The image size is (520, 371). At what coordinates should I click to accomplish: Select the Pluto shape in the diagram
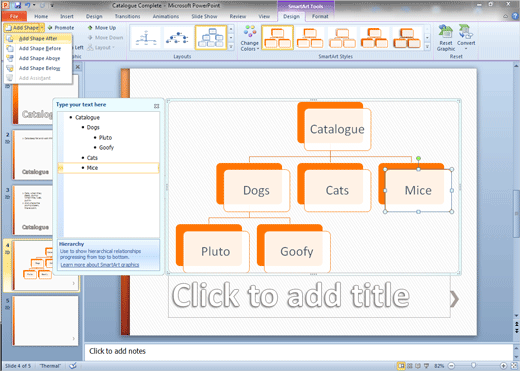coord(216,251)
